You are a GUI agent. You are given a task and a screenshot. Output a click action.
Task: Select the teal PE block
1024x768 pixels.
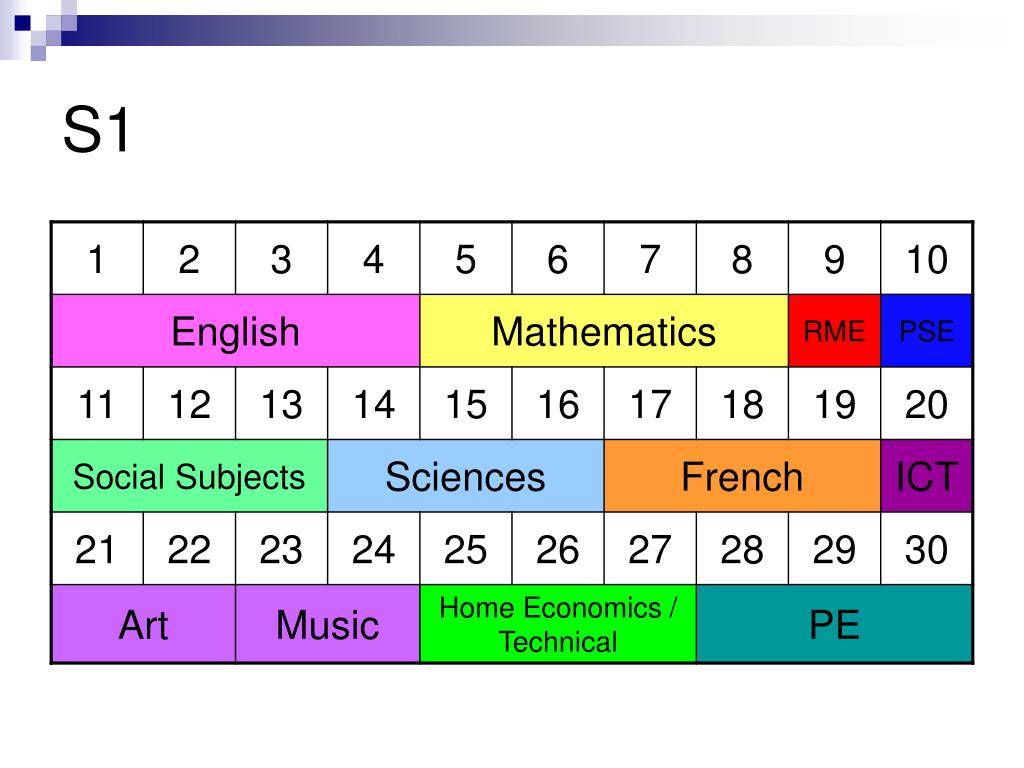coord(834,624)
